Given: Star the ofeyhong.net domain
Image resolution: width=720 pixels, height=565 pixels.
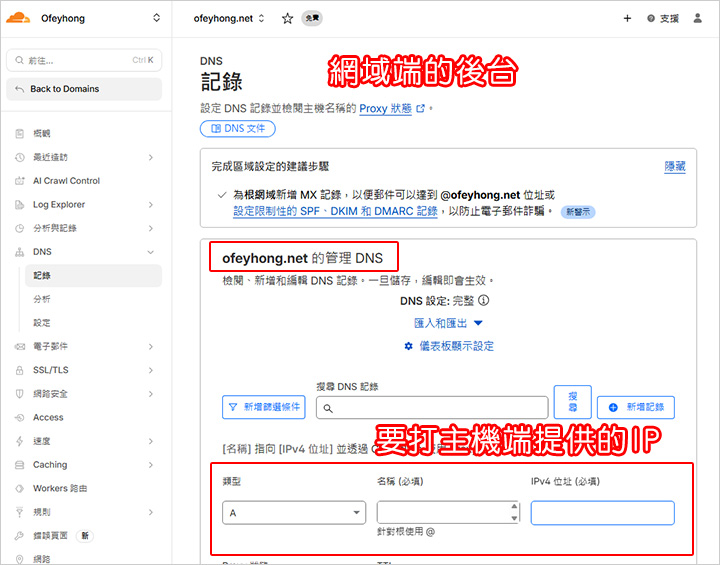Looking at the screenshot, I should pos(288,18).
